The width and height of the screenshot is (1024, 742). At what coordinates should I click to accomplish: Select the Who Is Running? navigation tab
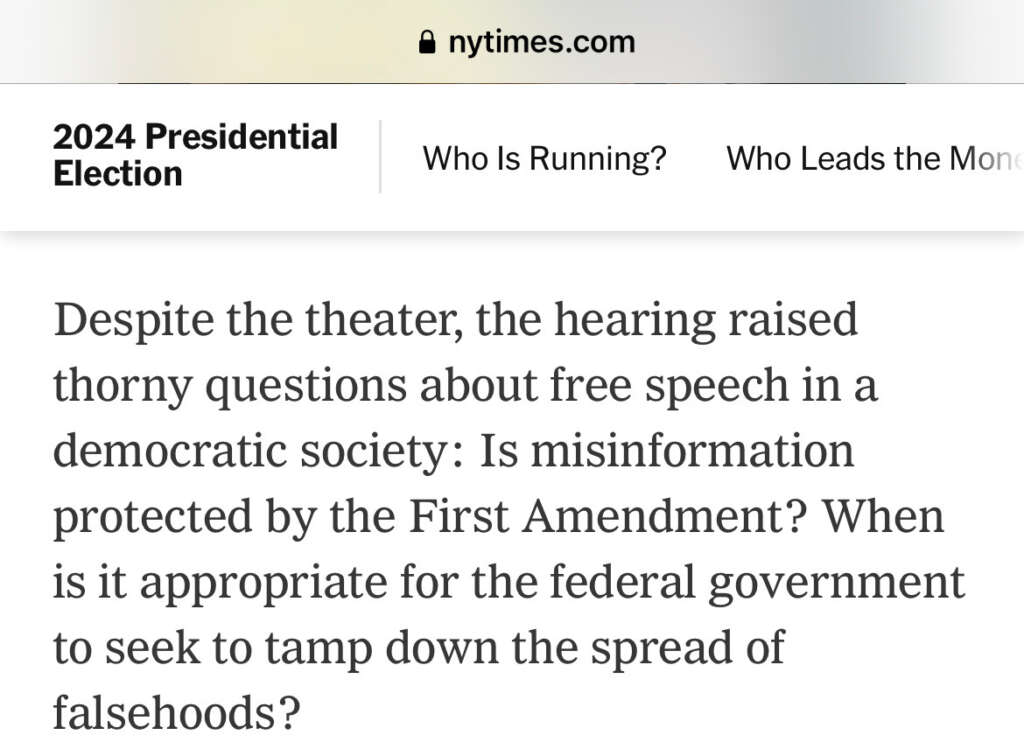pos(545,158)
